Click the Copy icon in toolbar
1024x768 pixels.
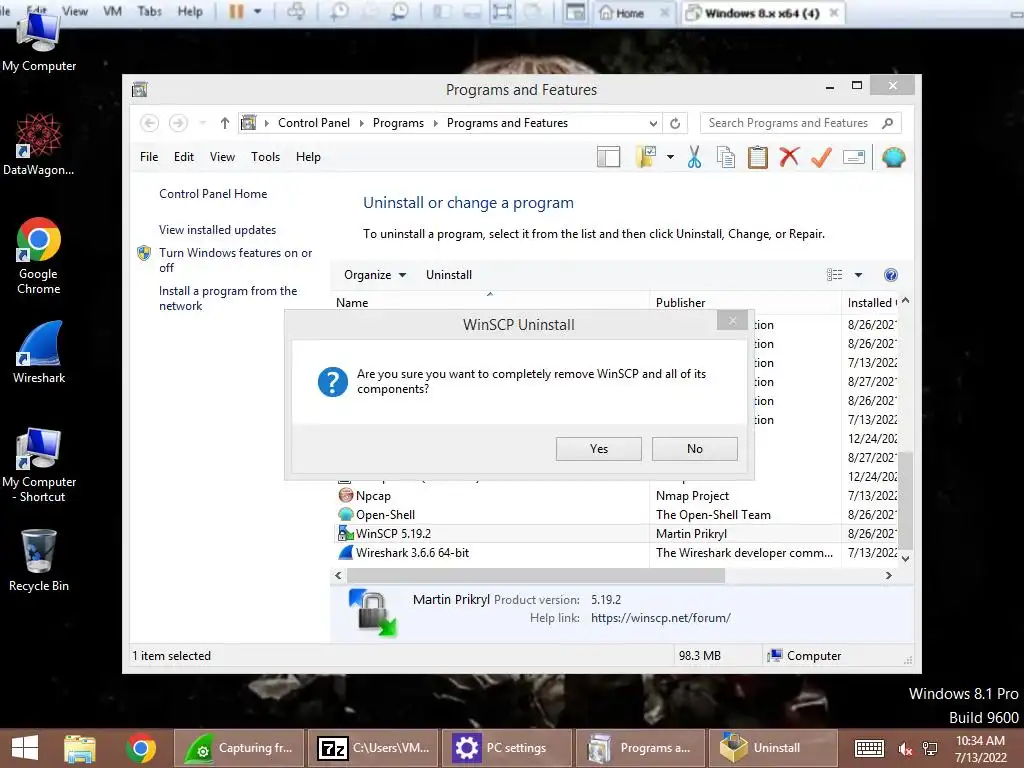click(726, 157)
